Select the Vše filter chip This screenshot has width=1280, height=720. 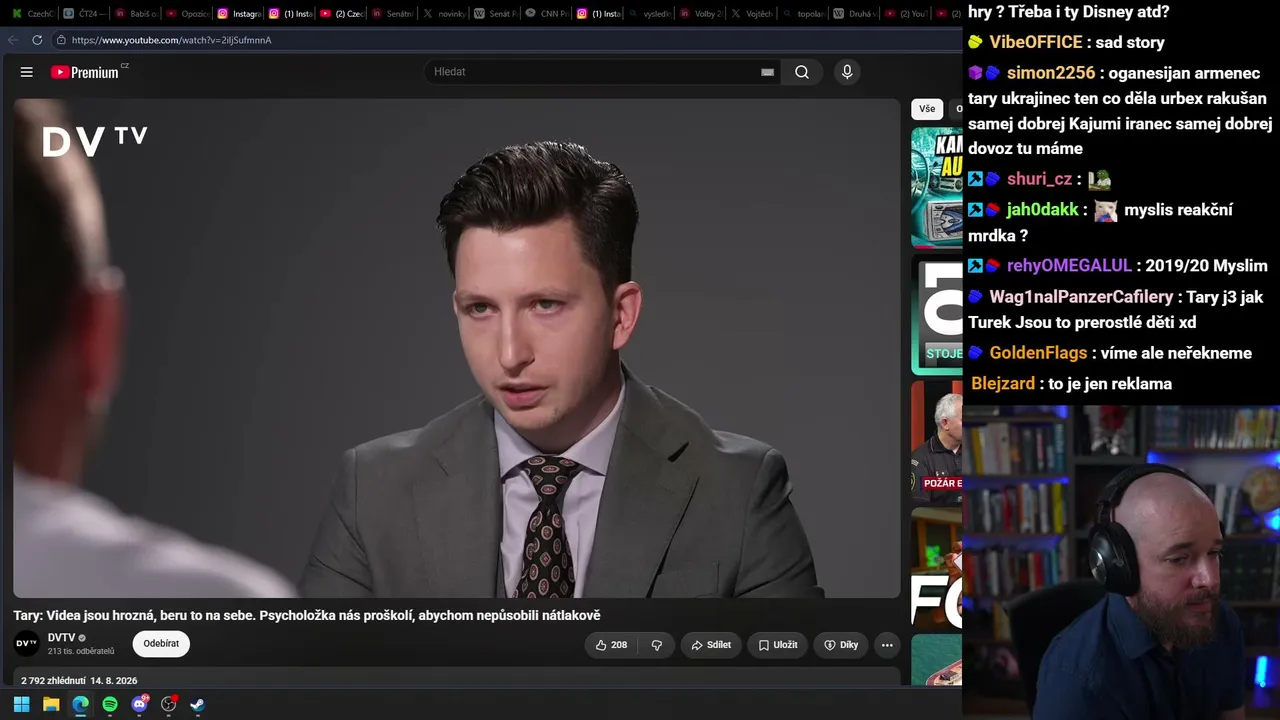[x=927, y=109]
